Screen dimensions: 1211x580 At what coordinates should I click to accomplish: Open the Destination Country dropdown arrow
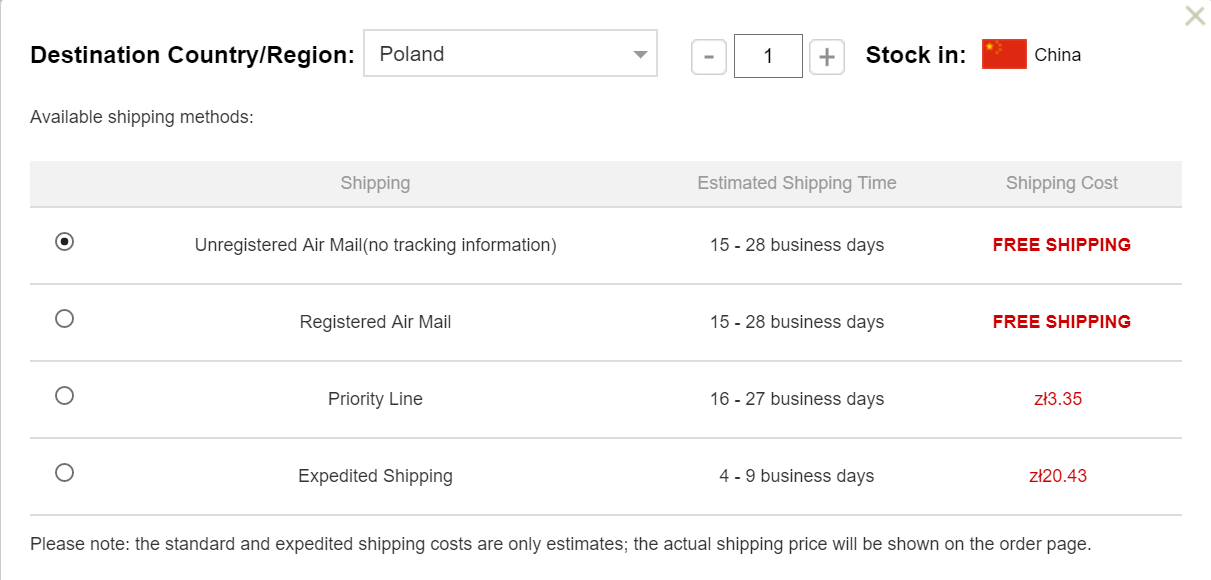(x=641, y=55)
